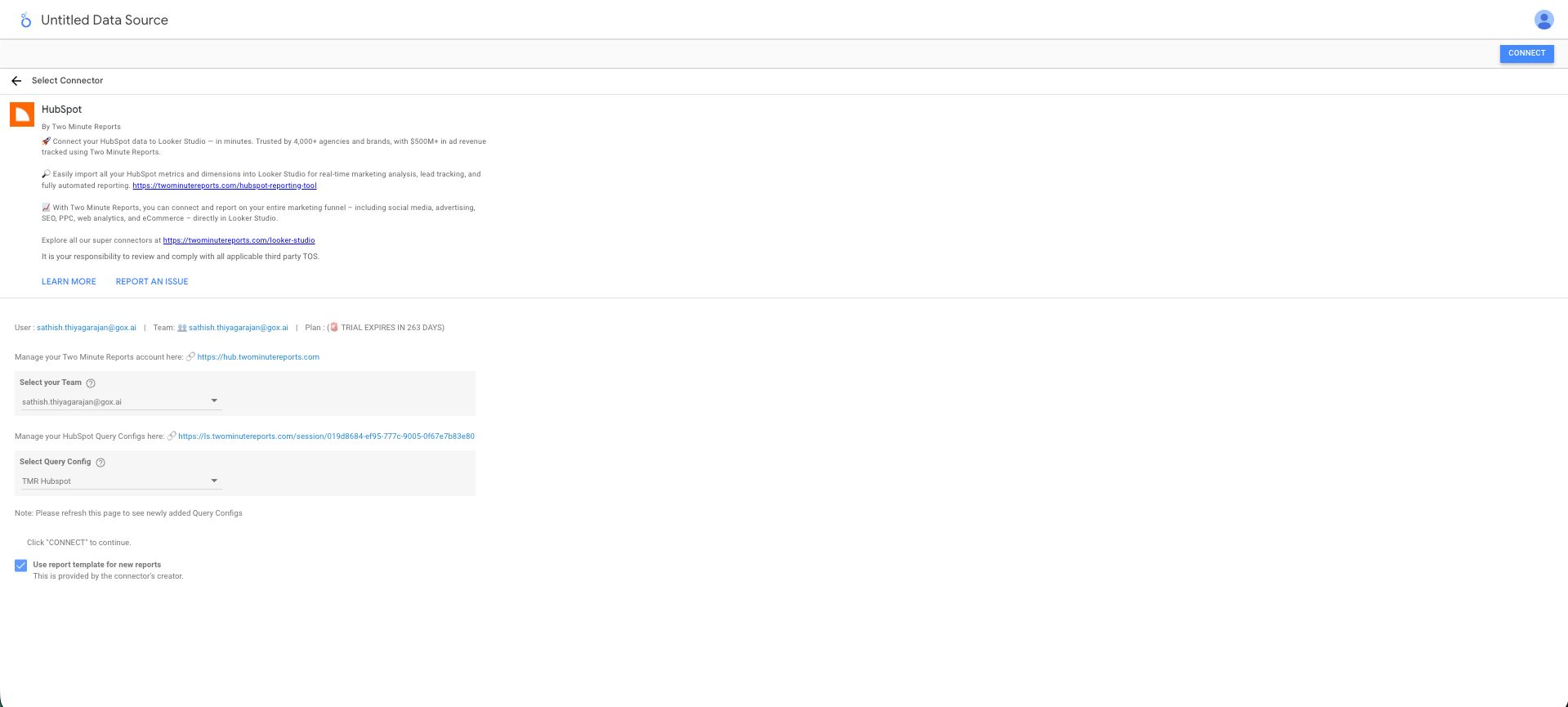Click the User email link
Screen dimensions: 1568x707
pos(87,328)
